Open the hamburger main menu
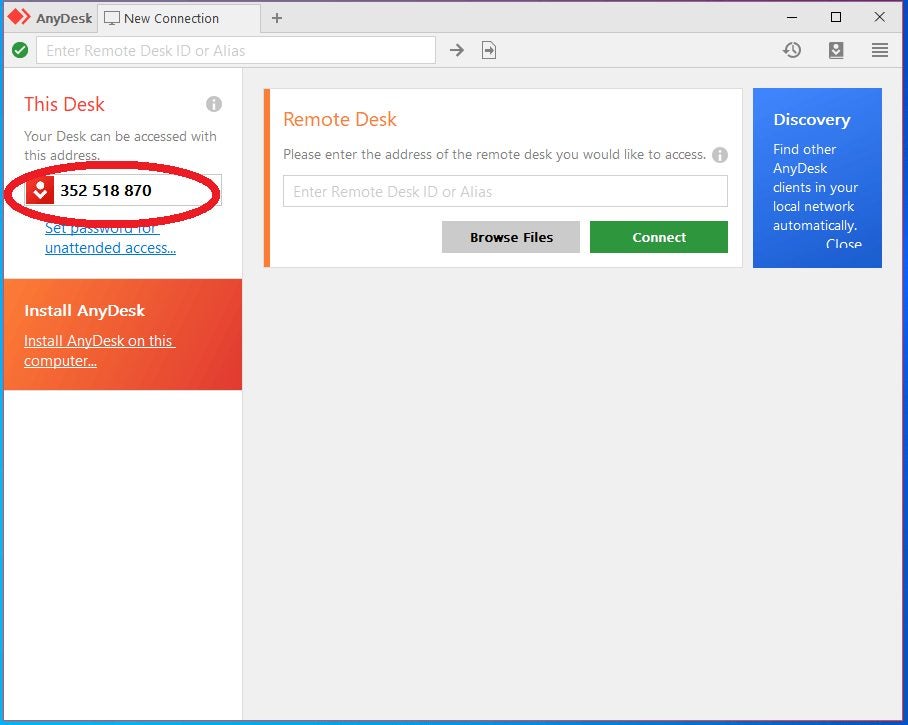This screenshot has width=908, height=725. [880, 50]
